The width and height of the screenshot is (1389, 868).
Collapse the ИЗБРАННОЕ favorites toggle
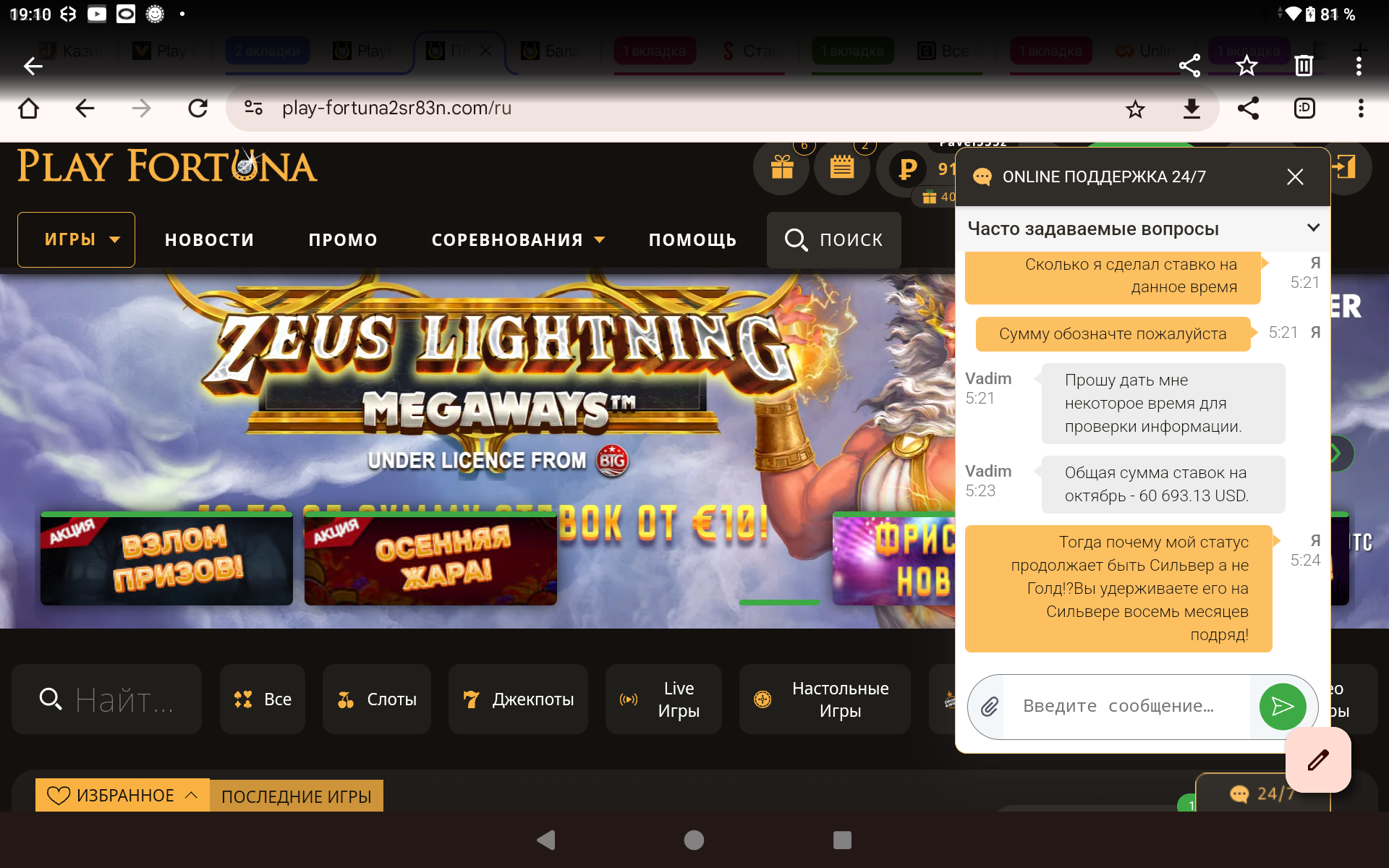pyautogui.click(x=122, y=795)
